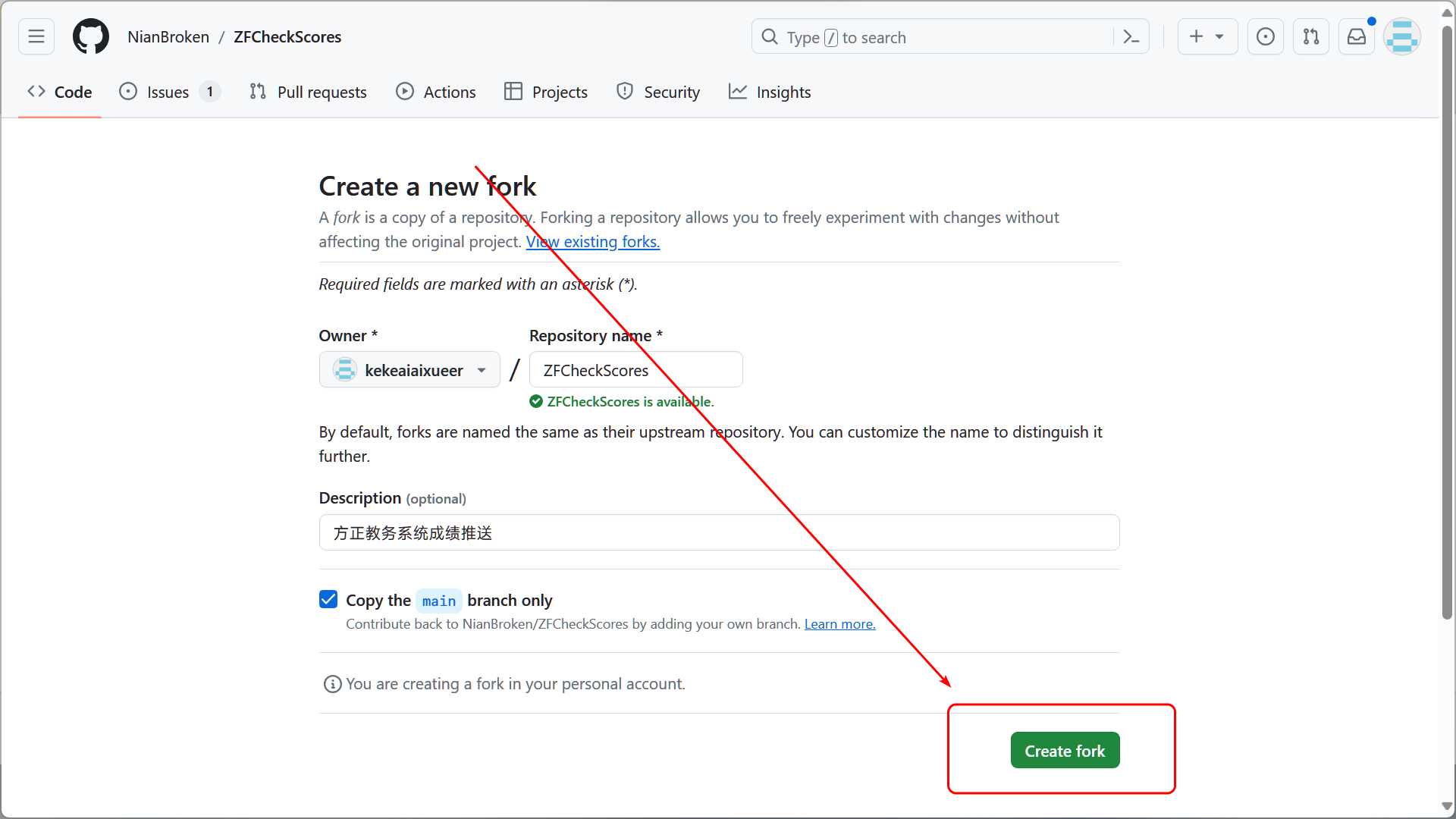Open notifications inbox icon

[x=1357, y=36]
